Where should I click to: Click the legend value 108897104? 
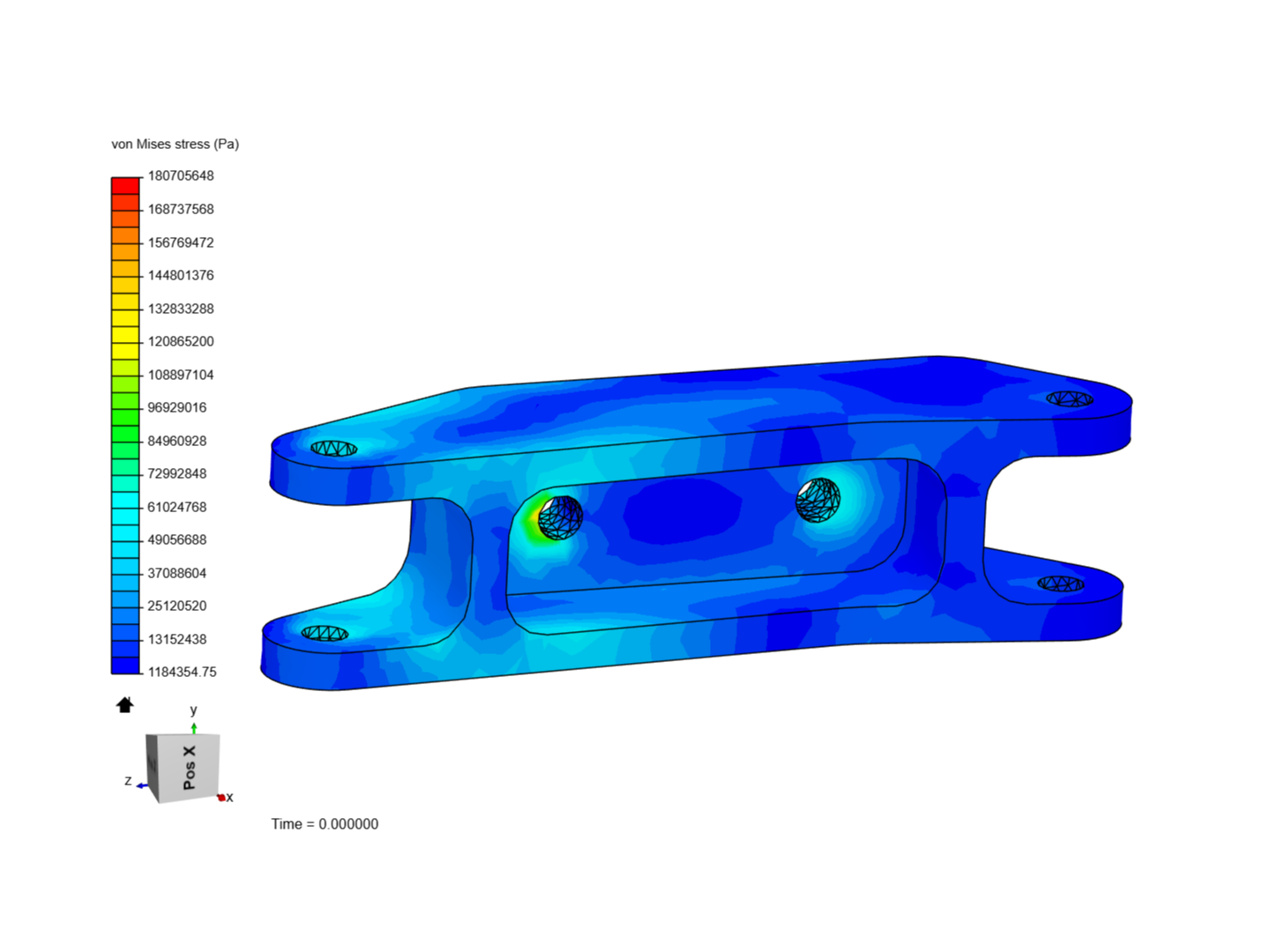click(x=181, y=375)
